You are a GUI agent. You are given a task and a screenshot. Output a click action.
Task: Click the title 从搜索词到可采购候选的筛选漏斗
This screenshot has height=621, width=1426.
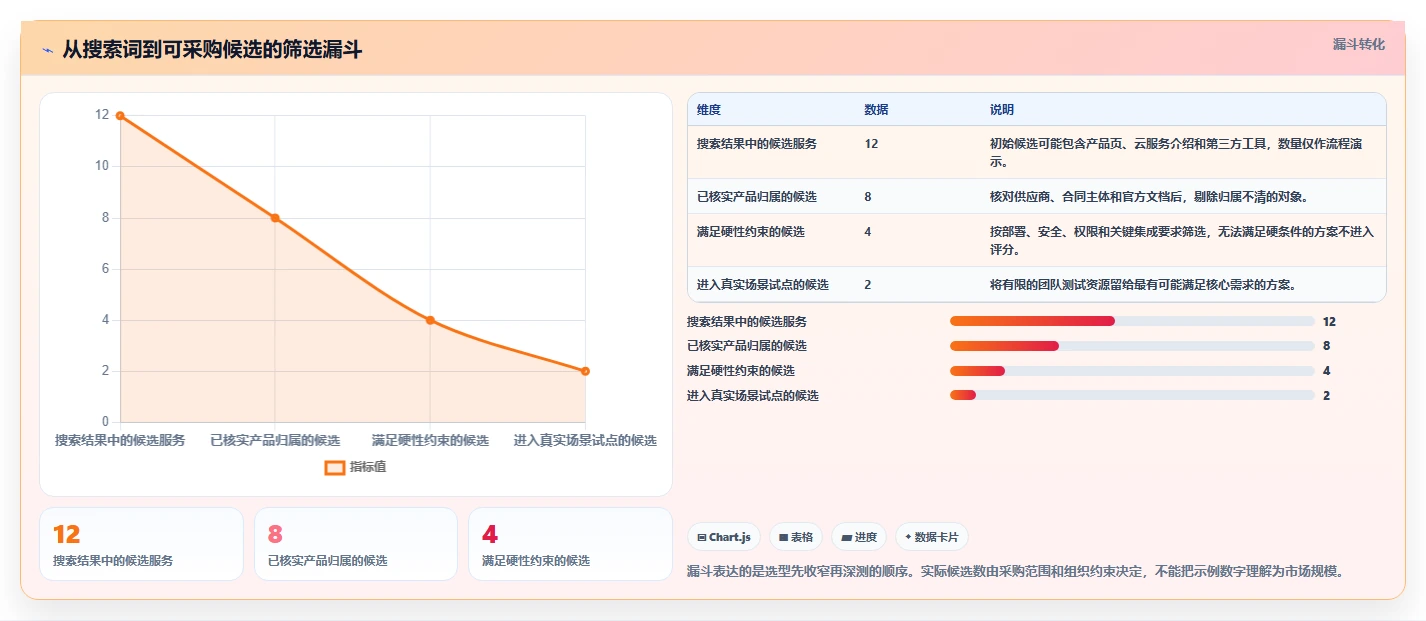click(x=212, y=49)
